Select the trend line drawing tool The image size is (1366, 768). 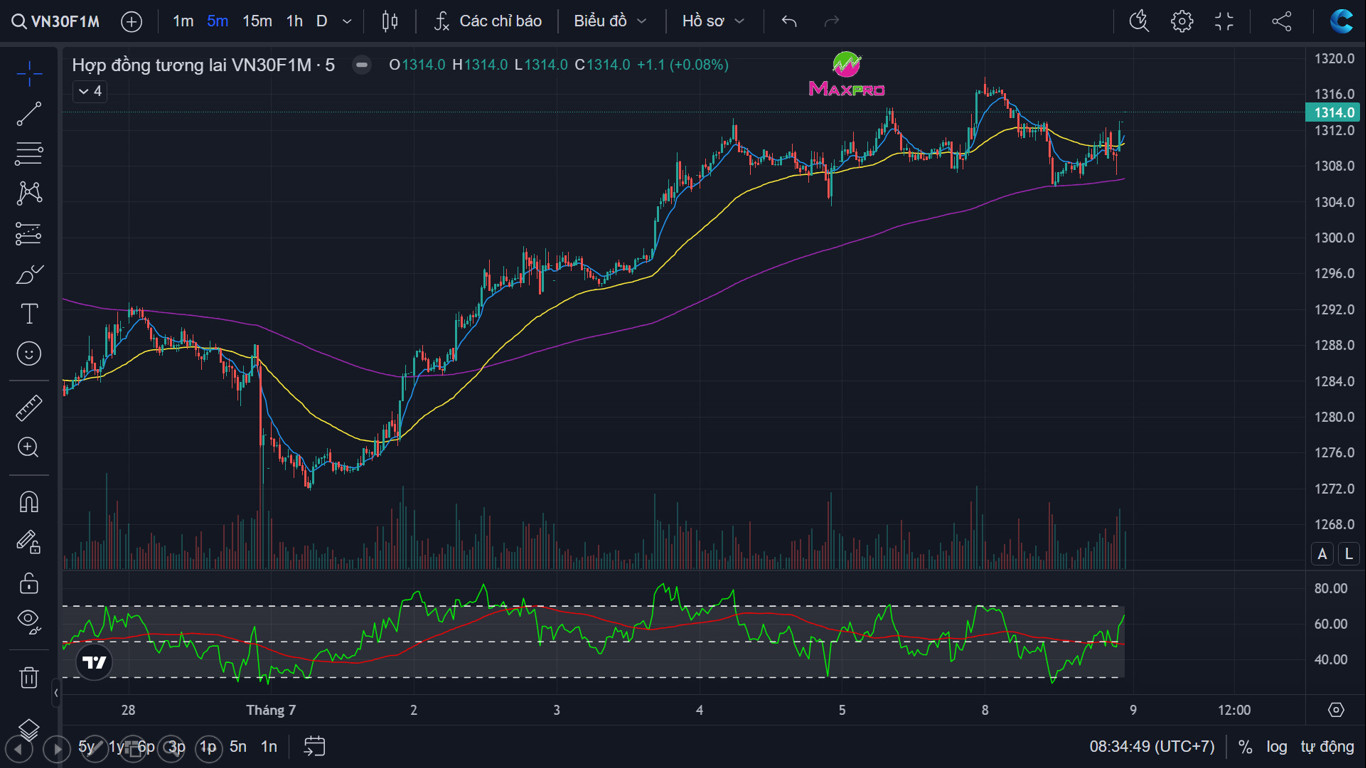tap(29, 114)
